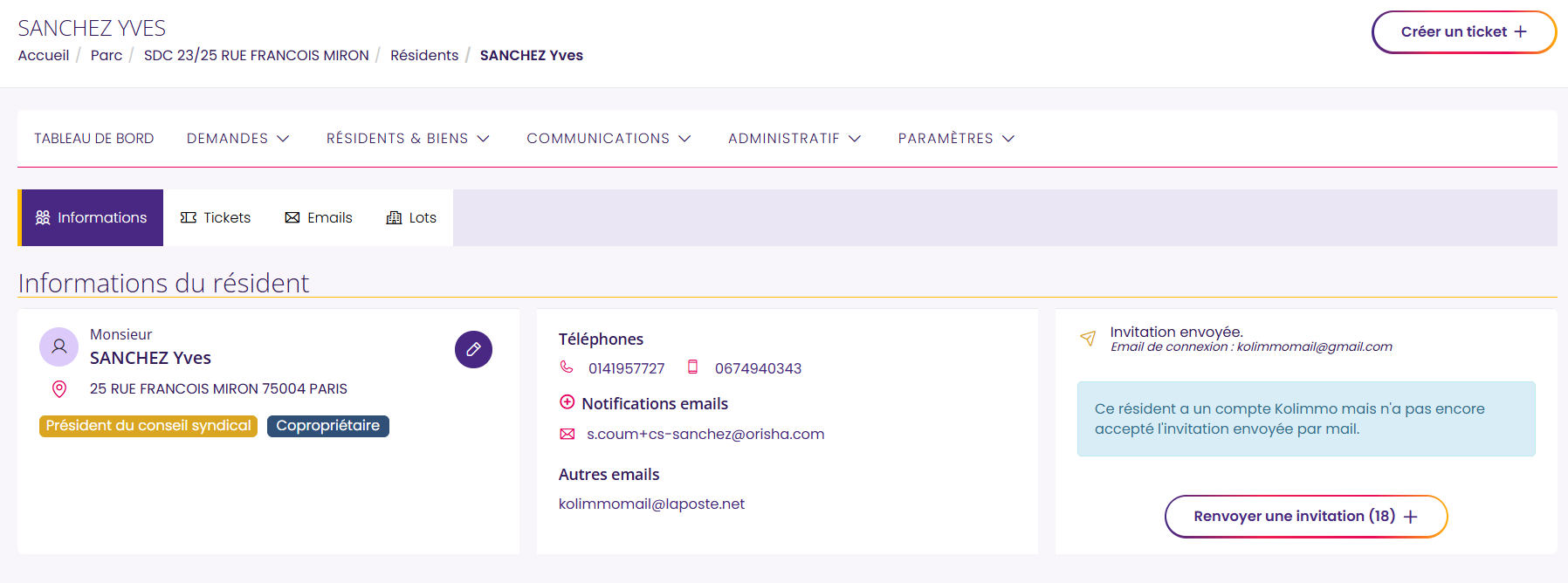Navigate to Accueil breadcrumb

44,56
